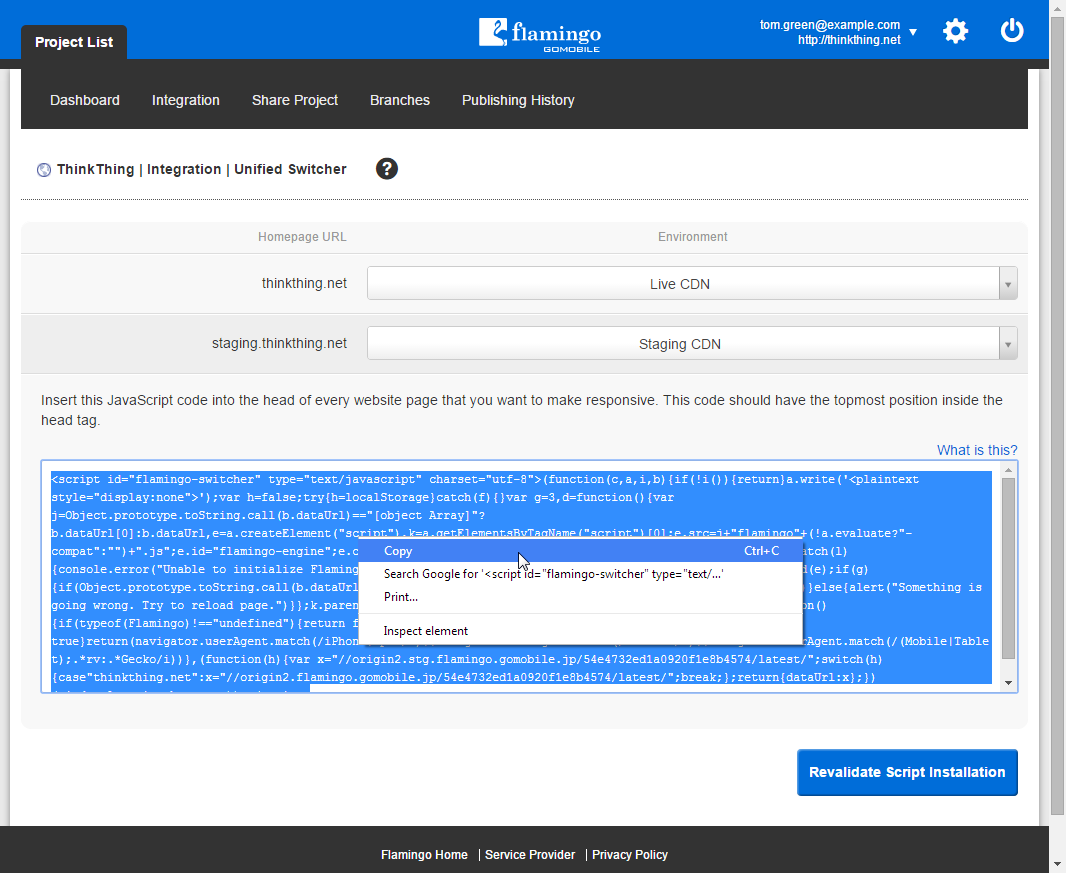Click the Environment column header
Screen dimensions: 1066x873
(x=693, y=237)
